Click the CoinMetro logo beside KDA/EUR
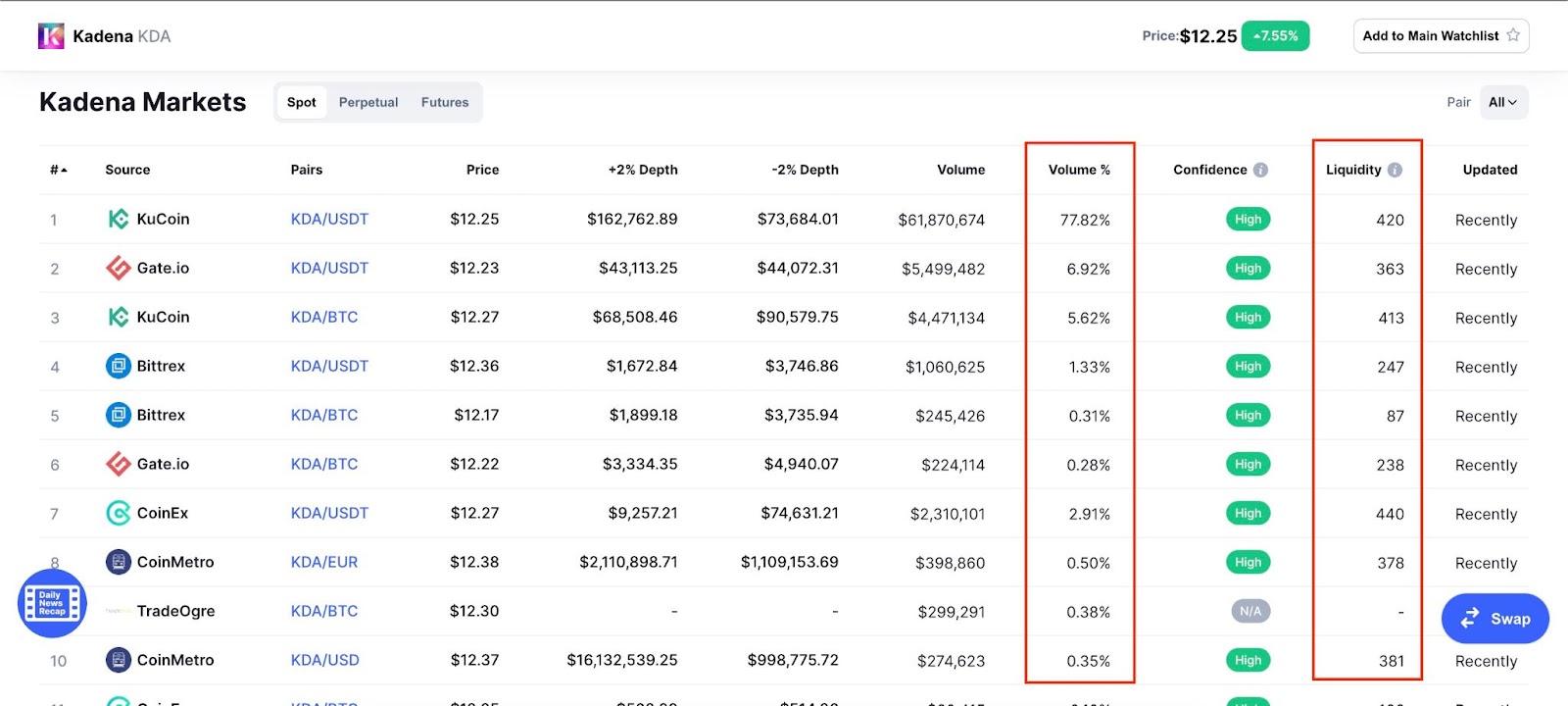This screenshot has height=706, width=1568. pos(118,562)
